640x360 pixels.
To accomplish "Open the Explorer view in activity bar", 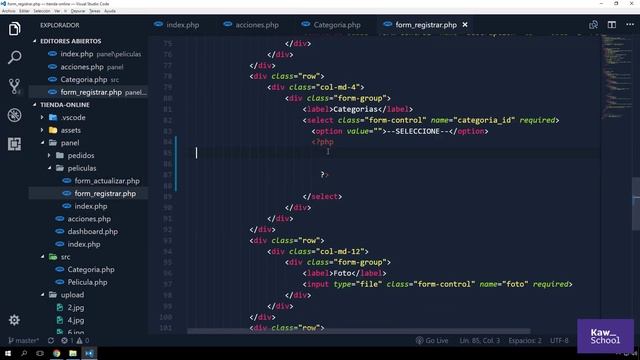I will coord(14,29).
